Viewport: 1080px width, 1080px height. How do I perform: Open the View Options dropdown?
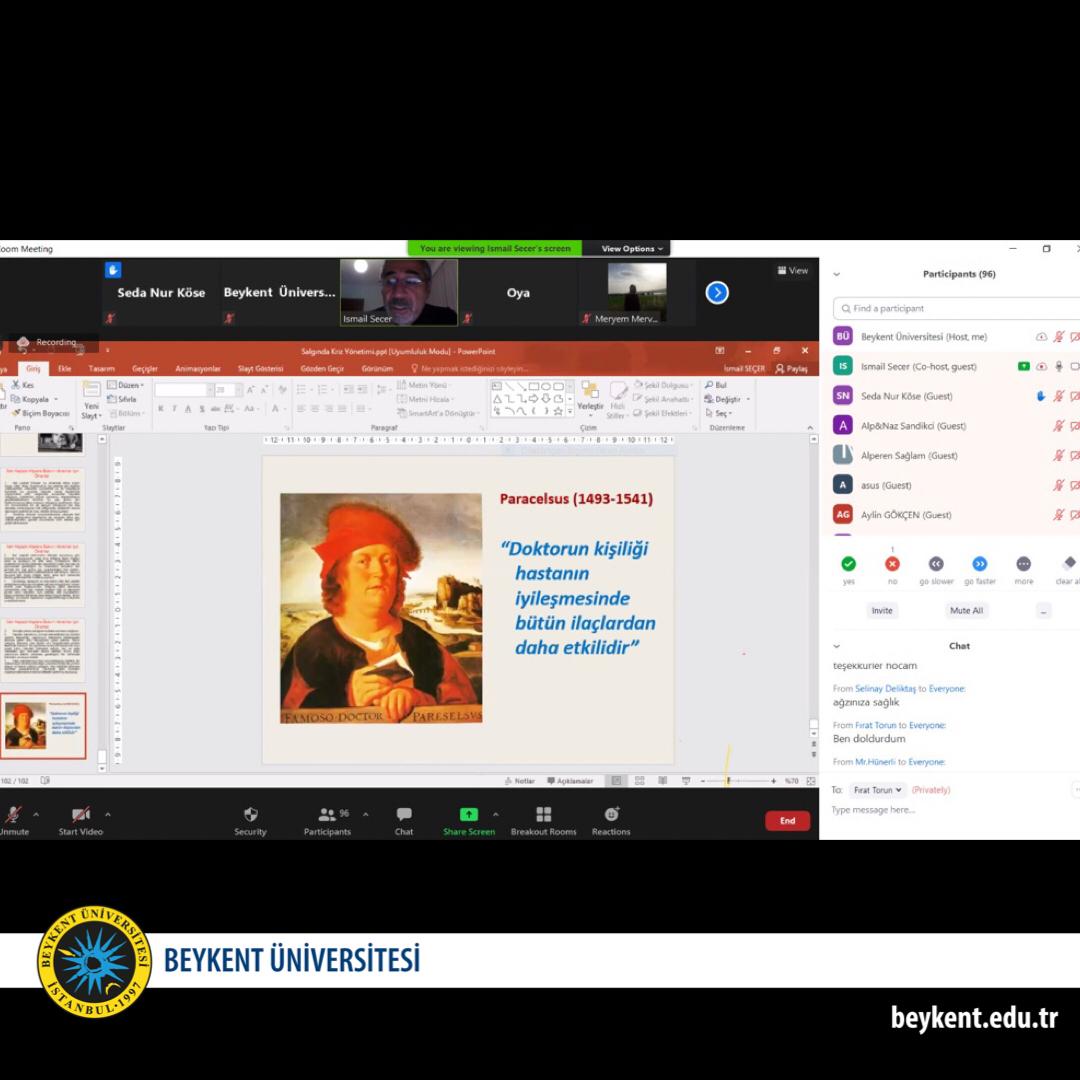(632, 249)
